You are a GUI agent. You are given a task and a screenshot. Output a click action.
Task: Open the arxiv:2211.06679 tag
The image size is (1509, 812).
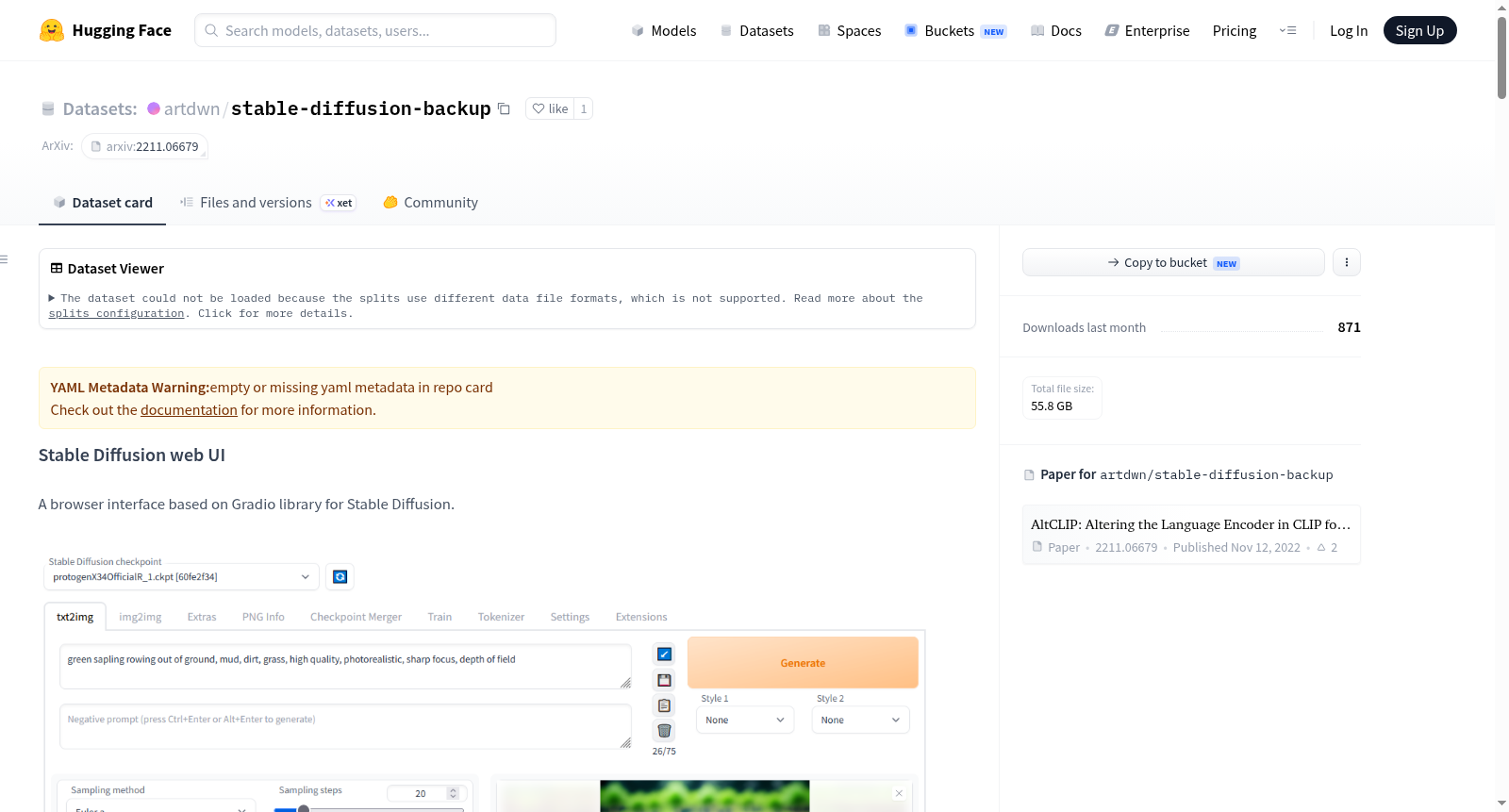coord(144,147)
